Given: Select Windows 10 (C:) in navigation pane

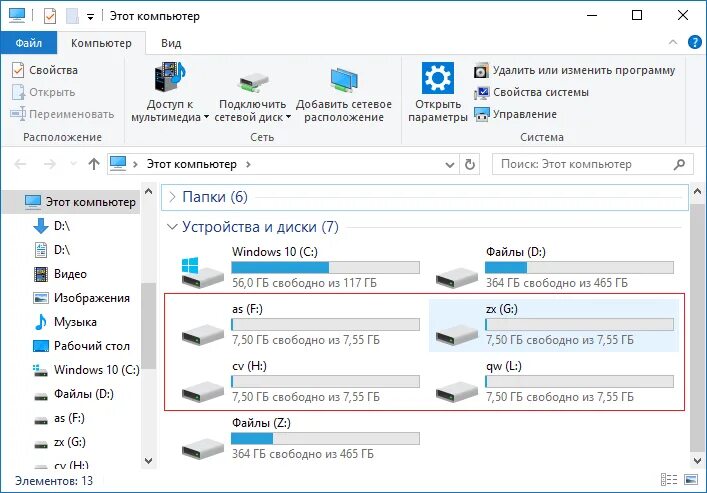Looking at the screenshot, I should 86,370.
